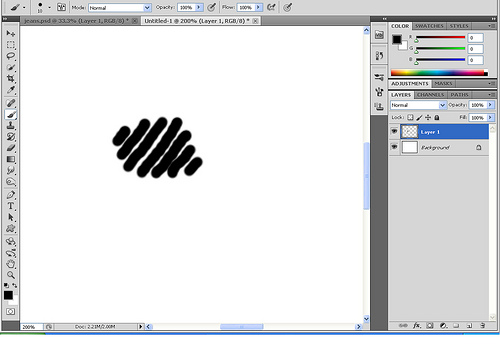Select the Blur tool
500x362 pixels.
[x=11, y=171]
